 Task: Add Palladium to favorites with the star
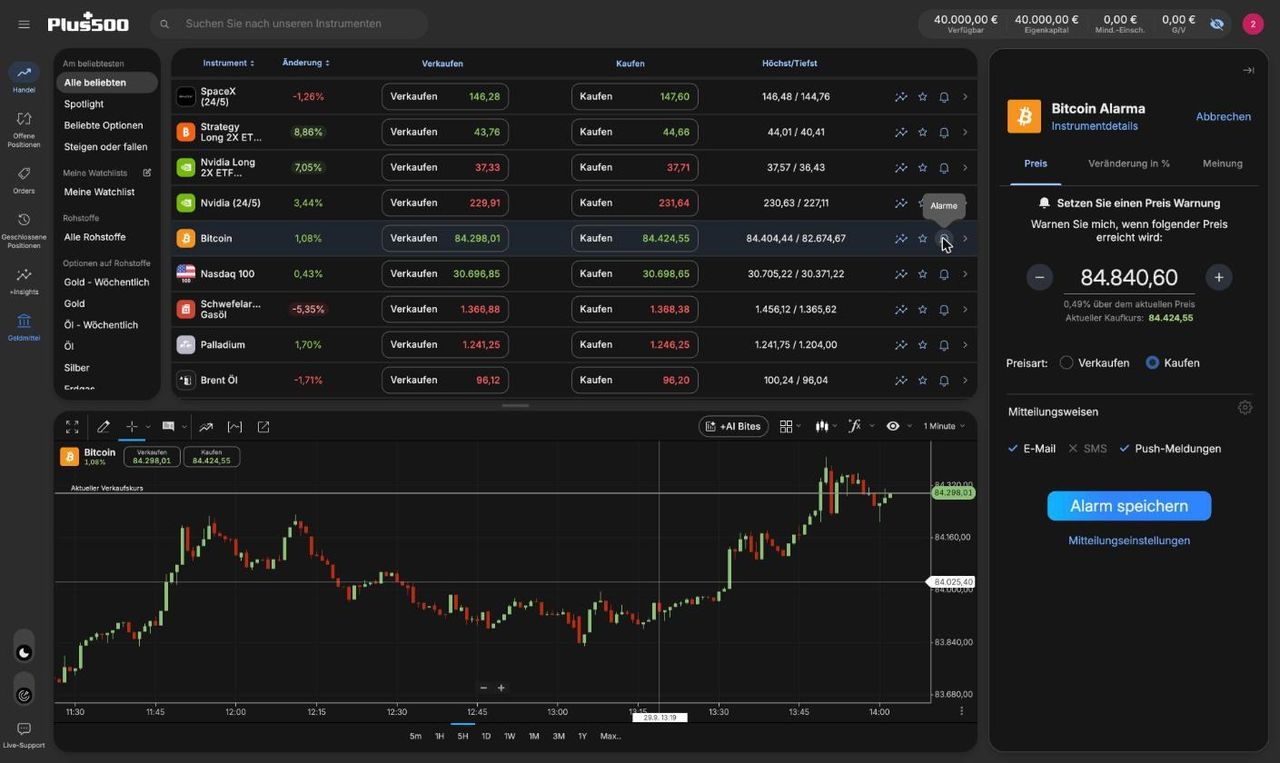[922, 345]
